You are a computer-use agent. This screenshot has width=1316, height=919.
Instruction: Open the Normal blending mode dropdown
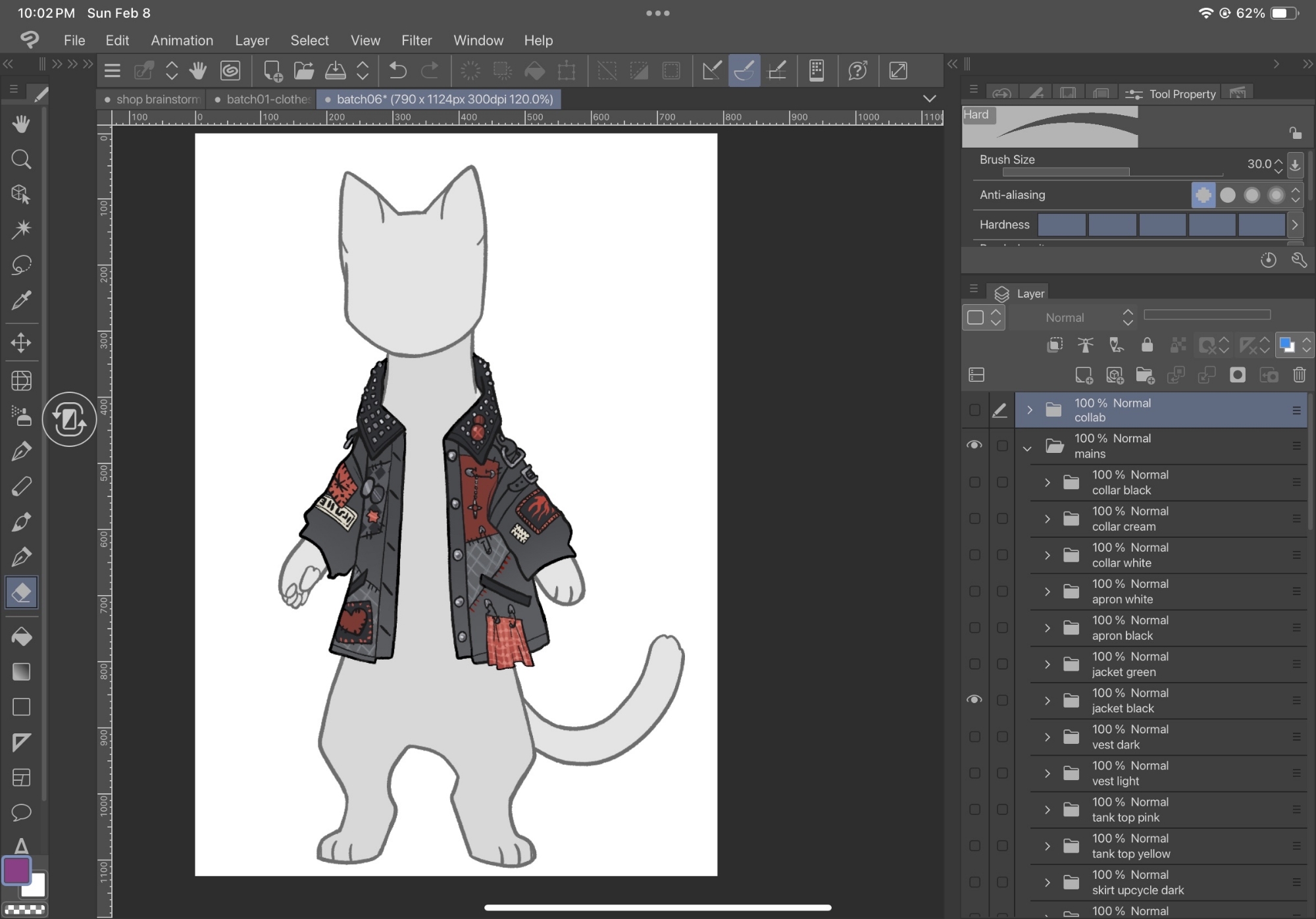pyautogui.click(x=1087, y=317)
